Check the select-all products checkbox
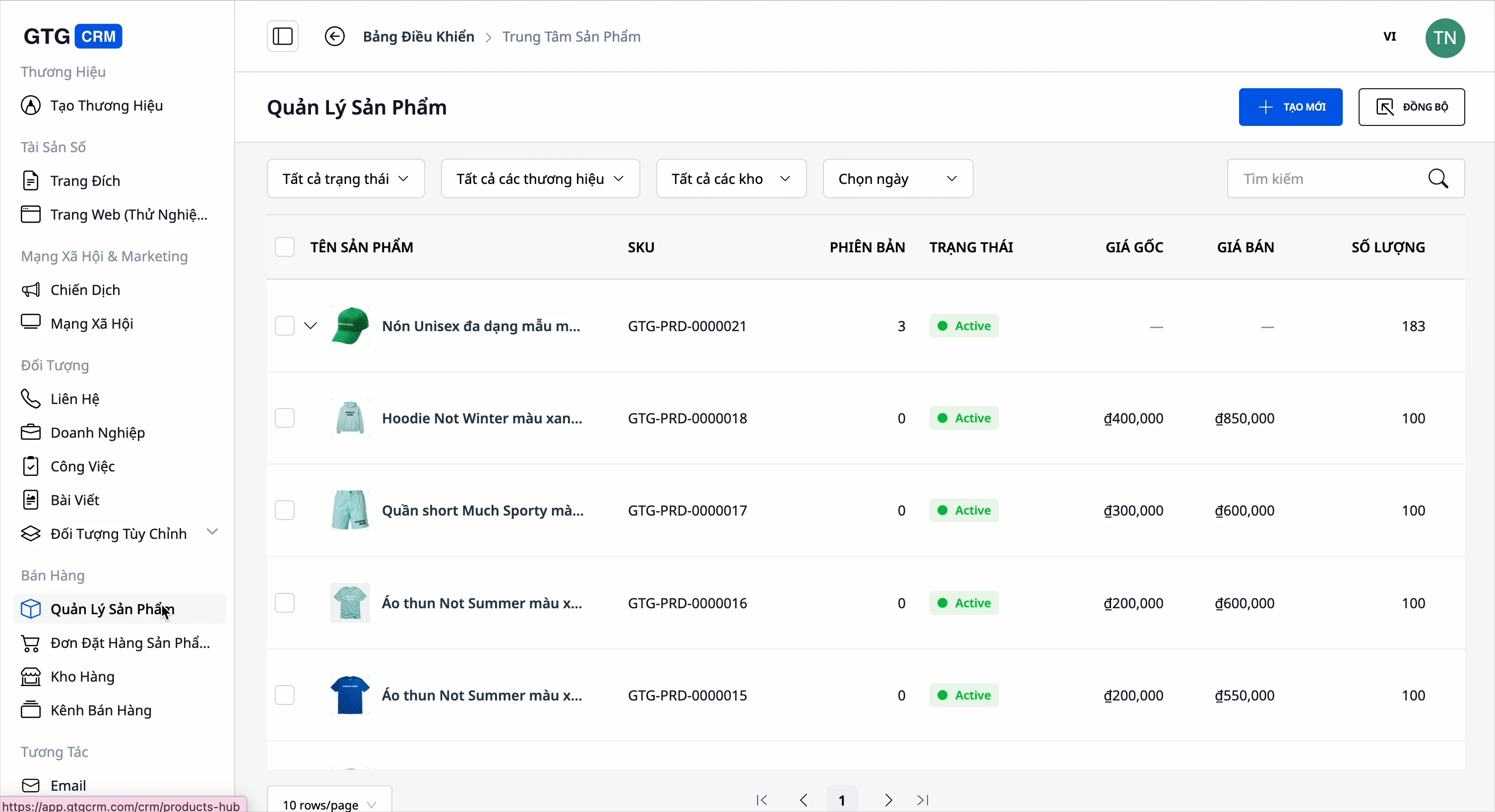Viewport: 1495px width, 812px height. (284, 247)
